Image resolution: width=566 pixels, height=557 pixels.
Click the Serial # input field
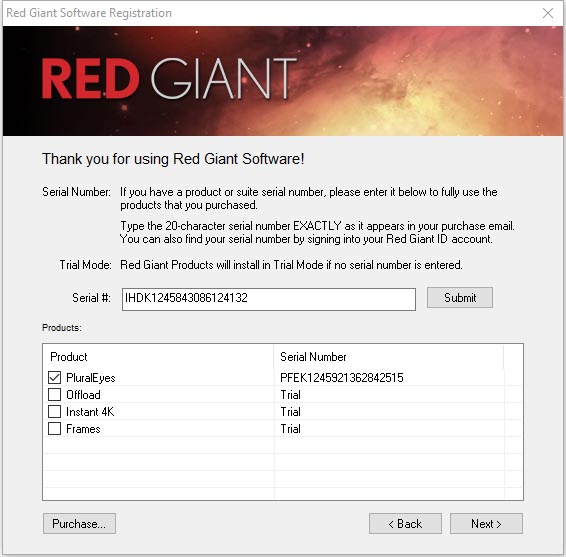tap(269, 299)
